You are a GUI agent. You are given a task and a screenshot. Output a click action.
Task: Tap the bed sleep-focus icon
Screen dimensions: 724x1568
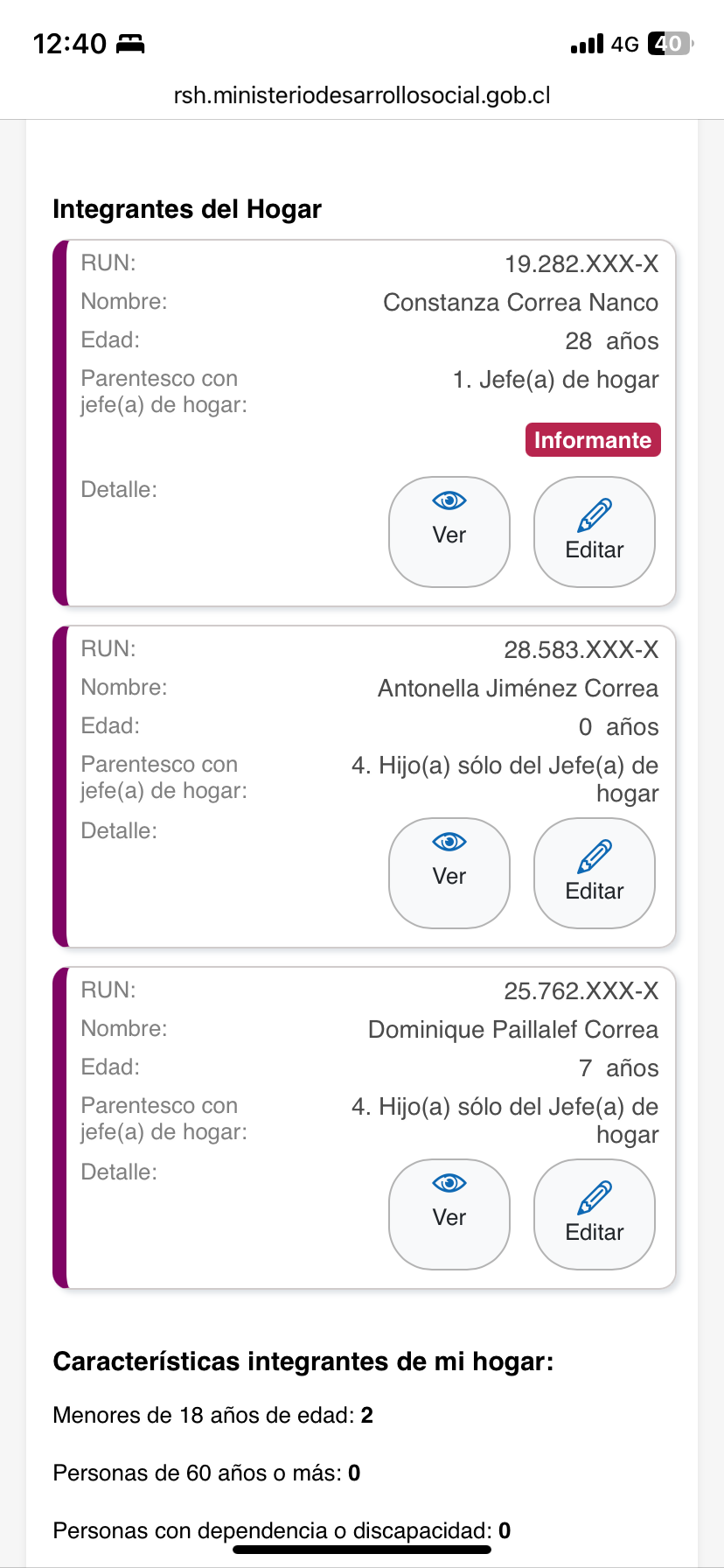point(130,44)
